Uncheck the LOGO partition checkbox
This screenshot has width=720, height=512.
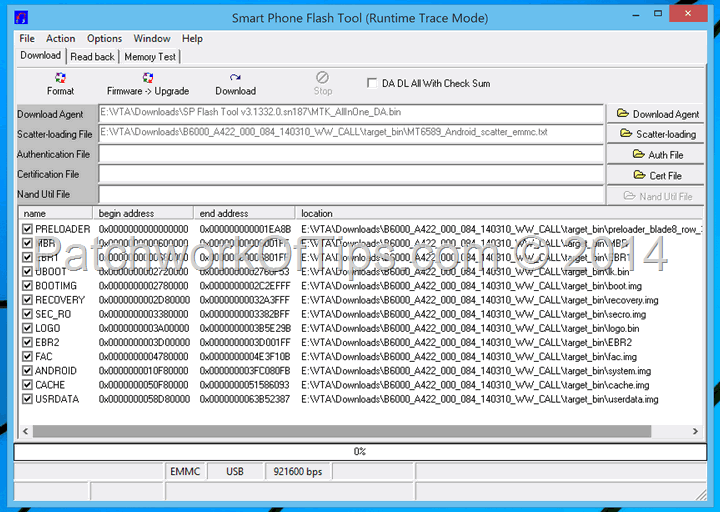[27, 328]
